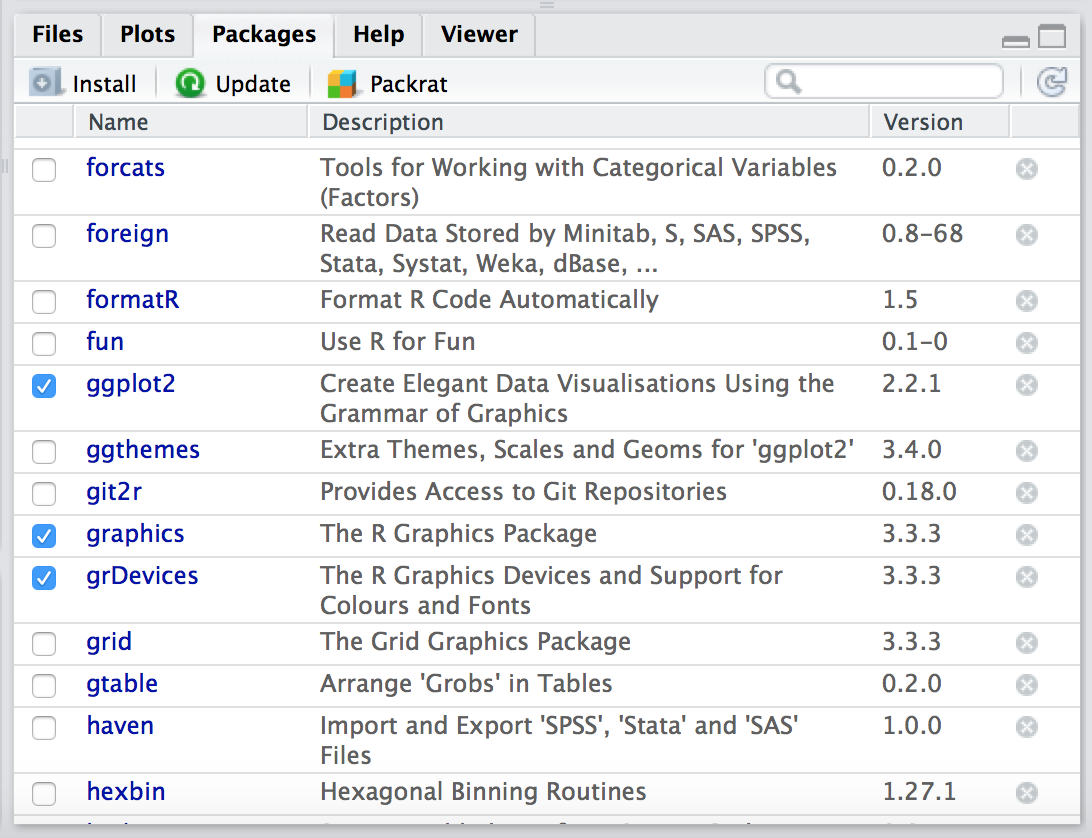Click the Packrat button label
This screenshot has height=838, width=1092.
(x=408, y=84)
